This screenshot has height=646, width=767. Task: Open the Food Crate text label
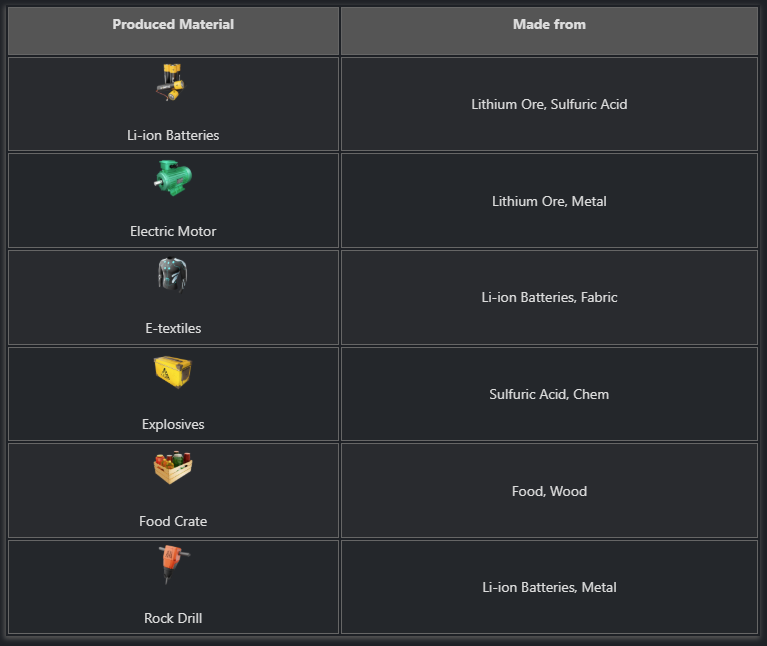point(173,521)
